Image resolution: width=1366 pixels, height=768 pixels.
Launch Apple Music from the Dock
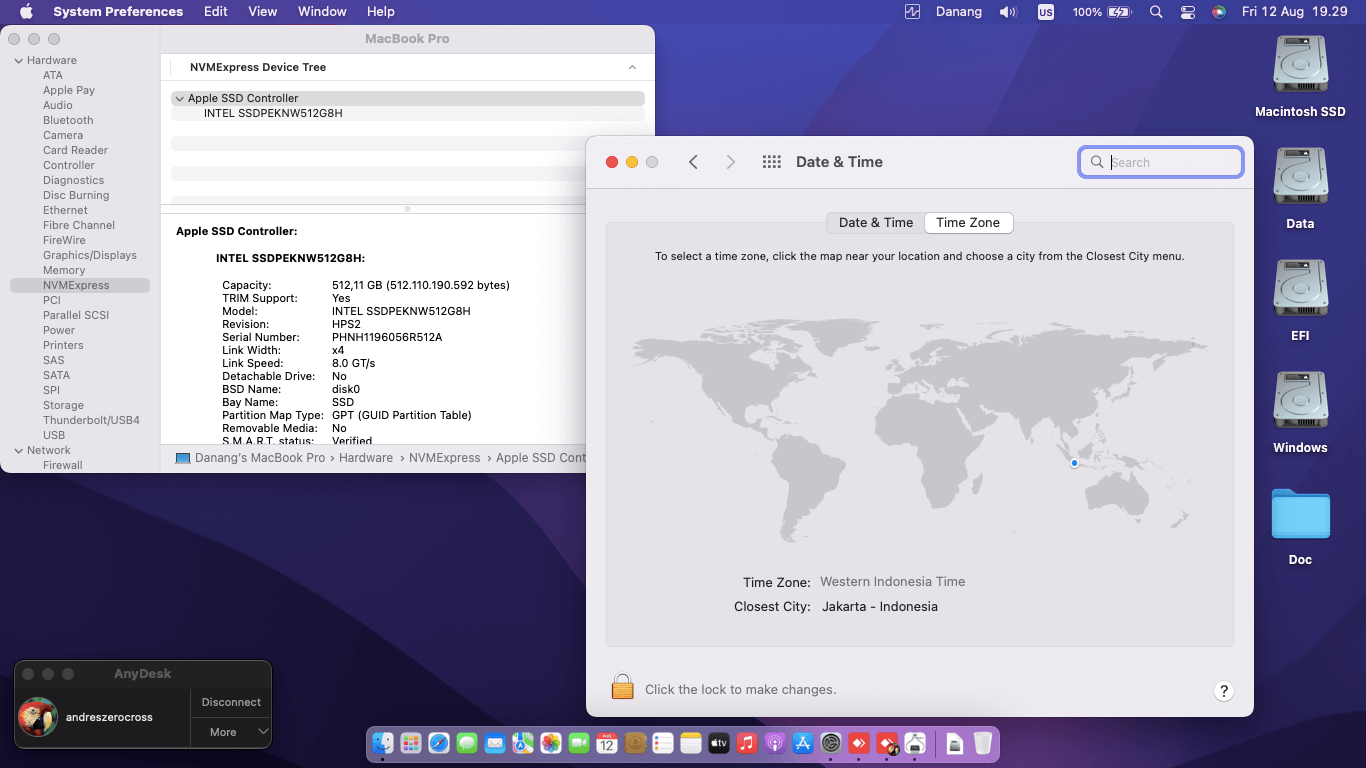pos(746,743)
